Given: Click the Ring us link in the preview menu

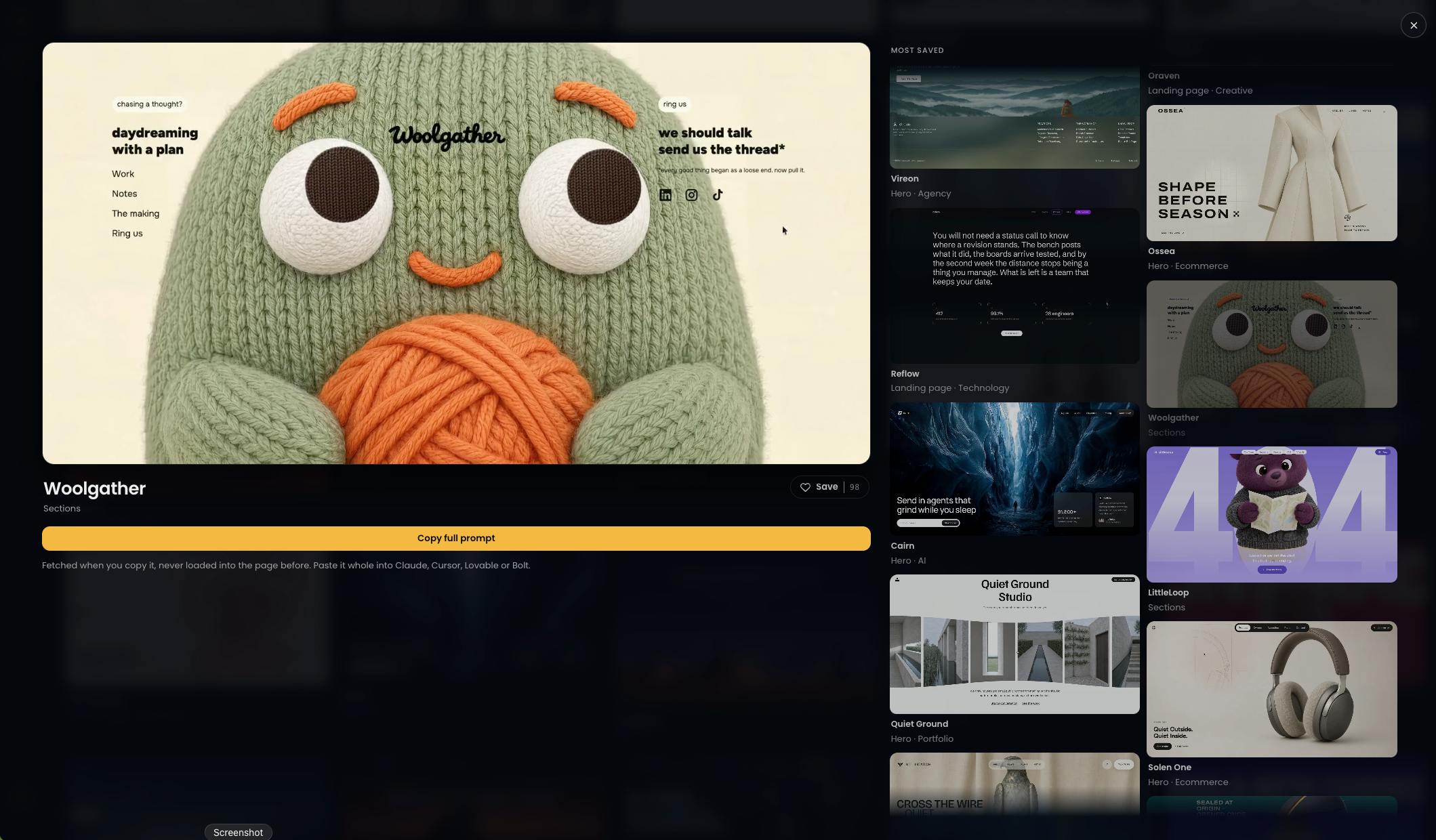Looking at the screenshot, I should (x=127, y=233).
